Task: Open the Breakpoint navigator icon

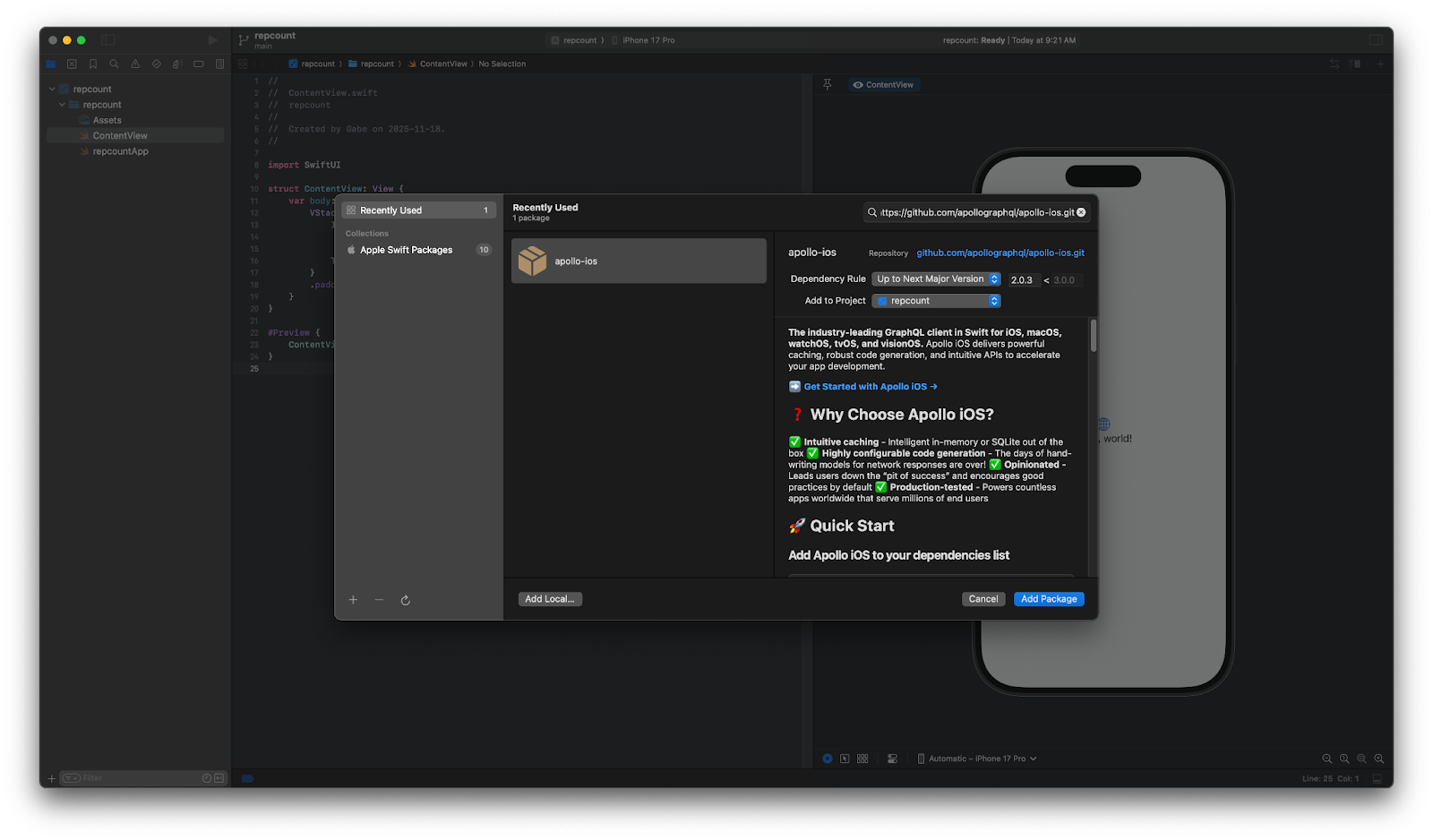Action: pyautogui.click(x=199, y=64)
